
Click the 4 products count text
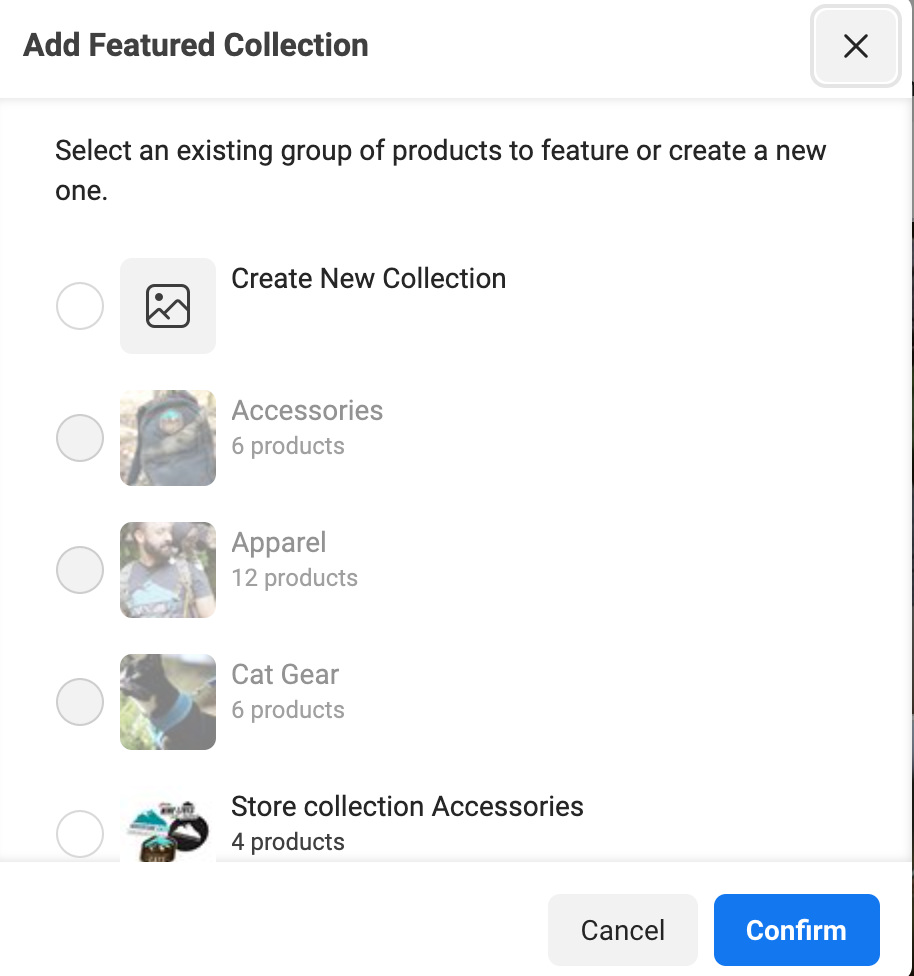click(288, 842)
